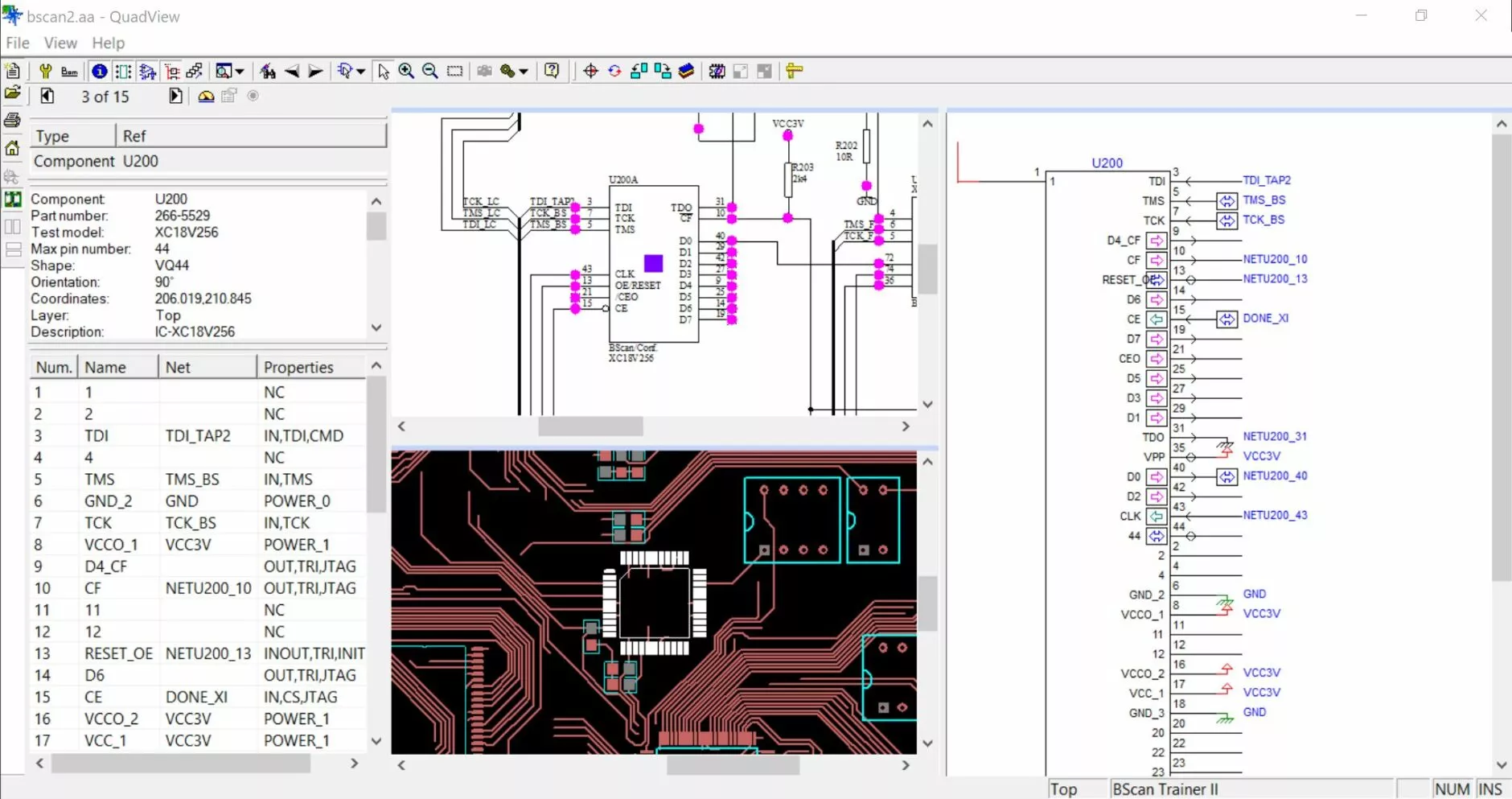Click the help question mark icon
This screenshot has width=1512, height=799.
[x=552, y=71]
